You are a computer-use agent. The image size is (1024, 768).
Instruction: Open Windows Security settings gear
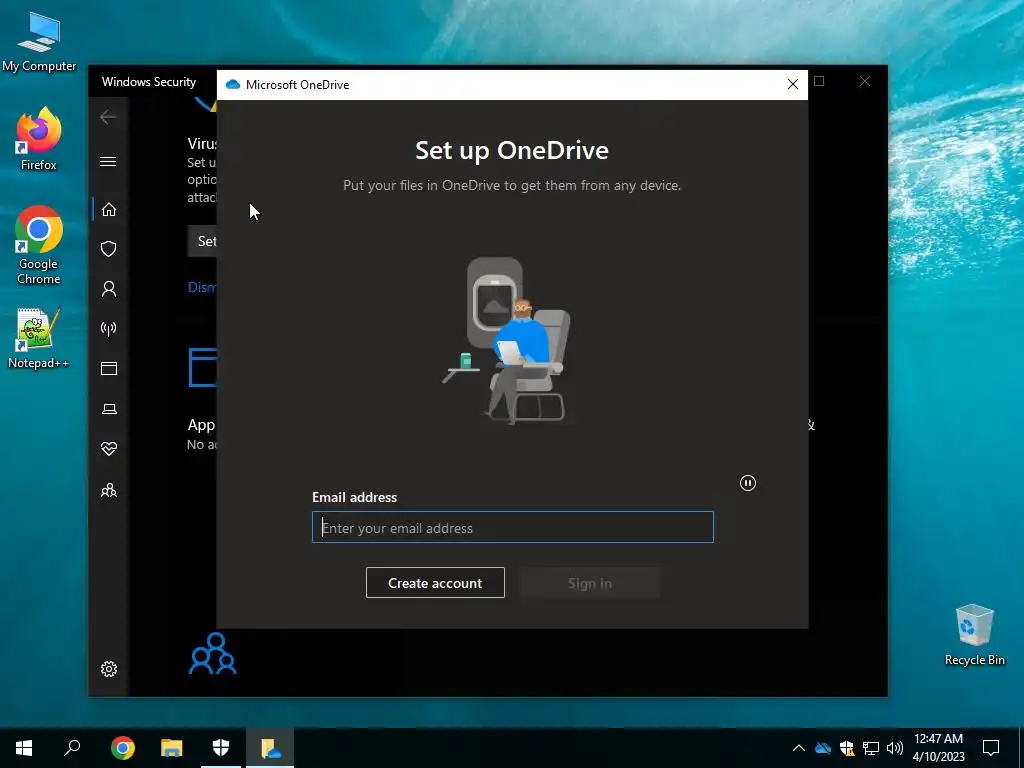pos(108,669)
